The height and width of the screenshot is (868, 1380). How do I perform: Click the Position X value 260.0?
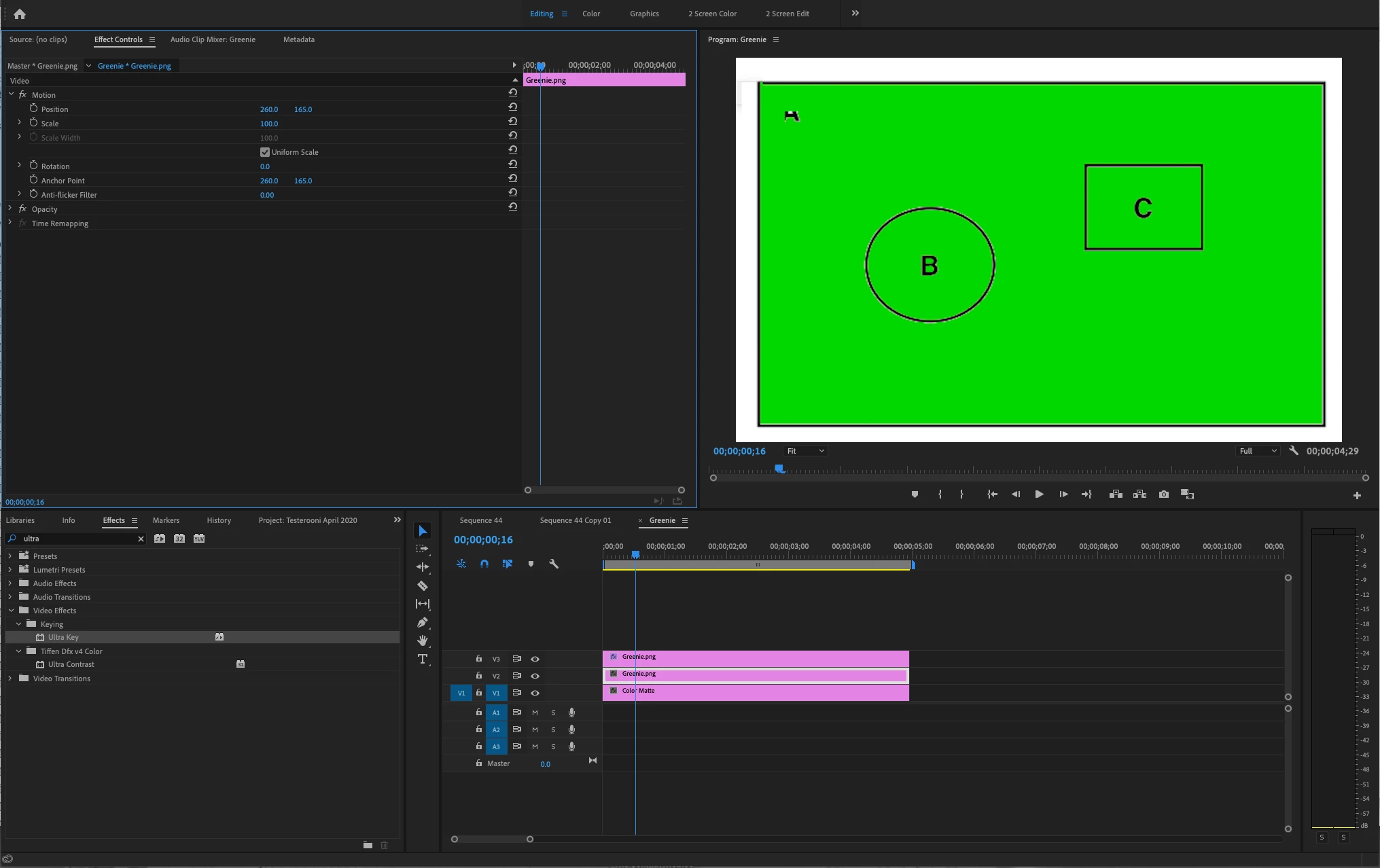coord(269,109)
